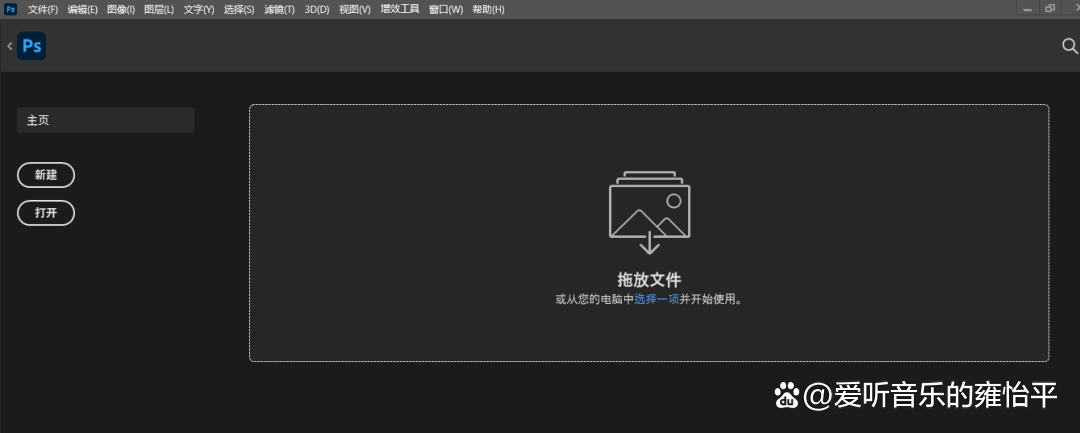1080x433 pixels.
Task: Open the 编辑(E) menu
Action: [83, 10]
